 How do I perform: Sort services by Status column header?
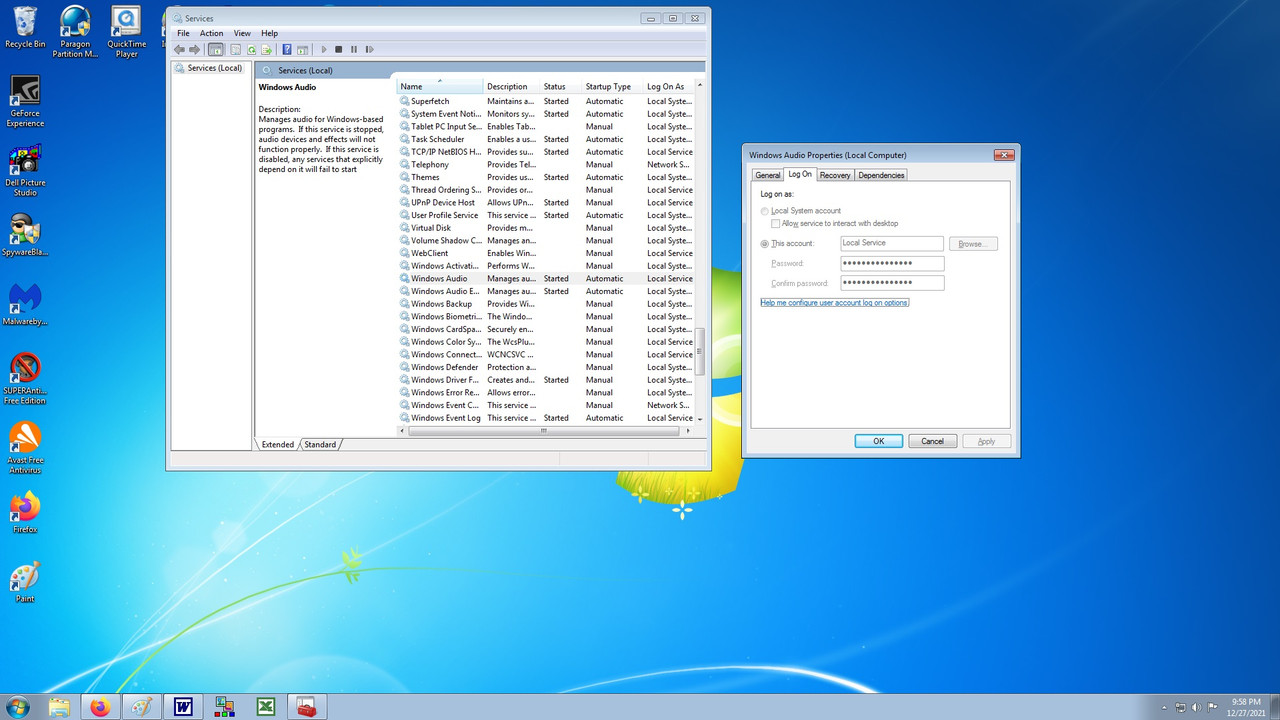pyautogui.click(x=561, y=87)
